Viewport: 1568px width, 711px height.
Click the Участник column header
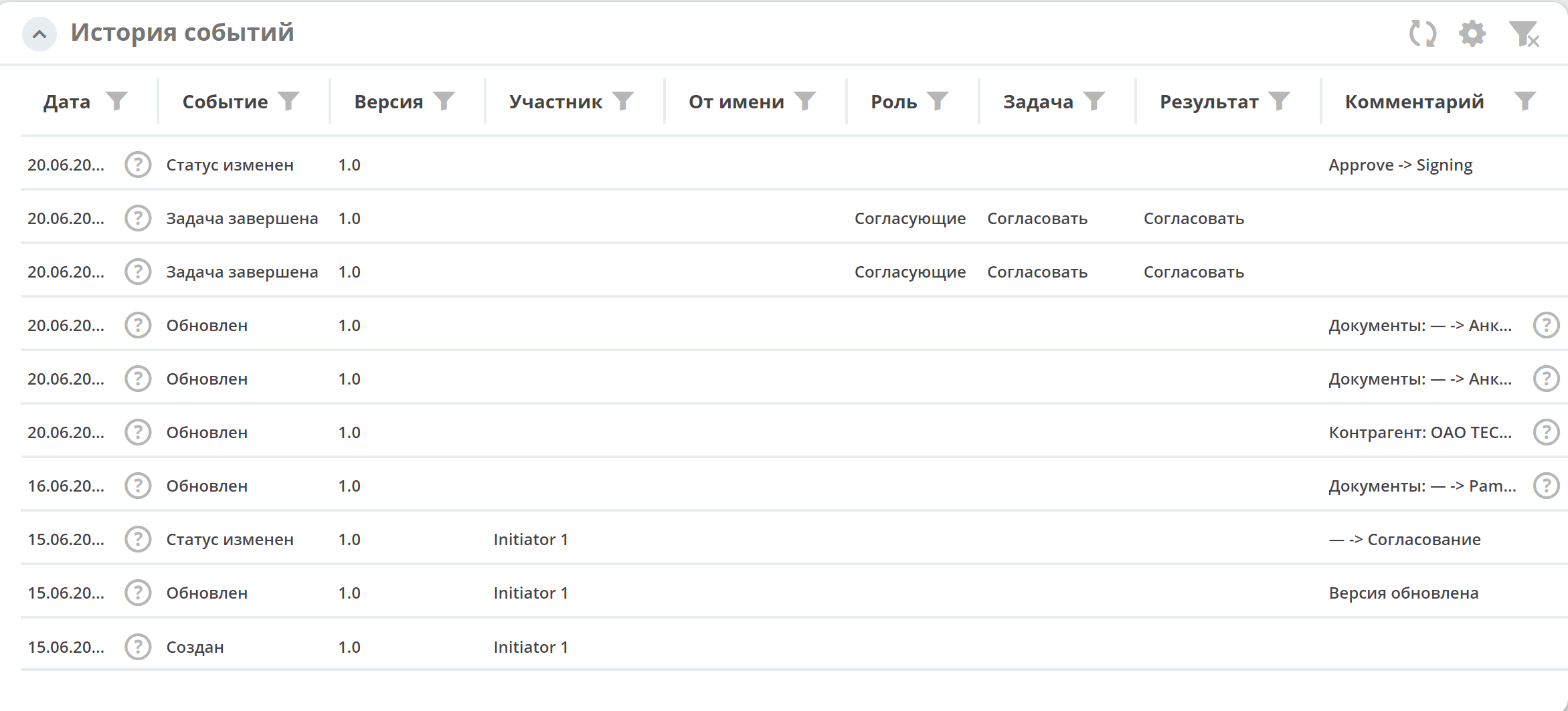point(555,102)
